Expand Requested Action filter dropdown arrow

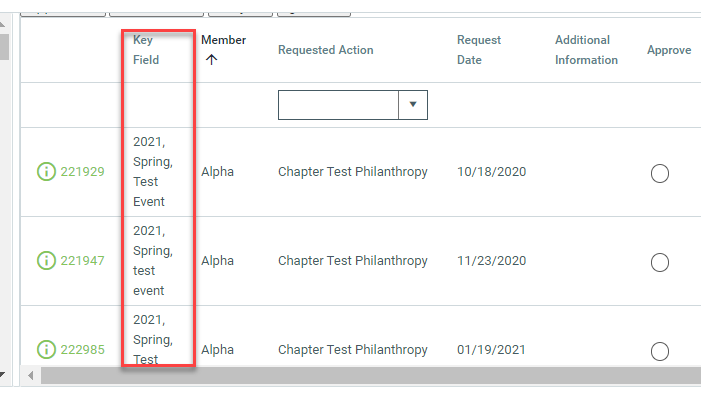click(413, 105)
